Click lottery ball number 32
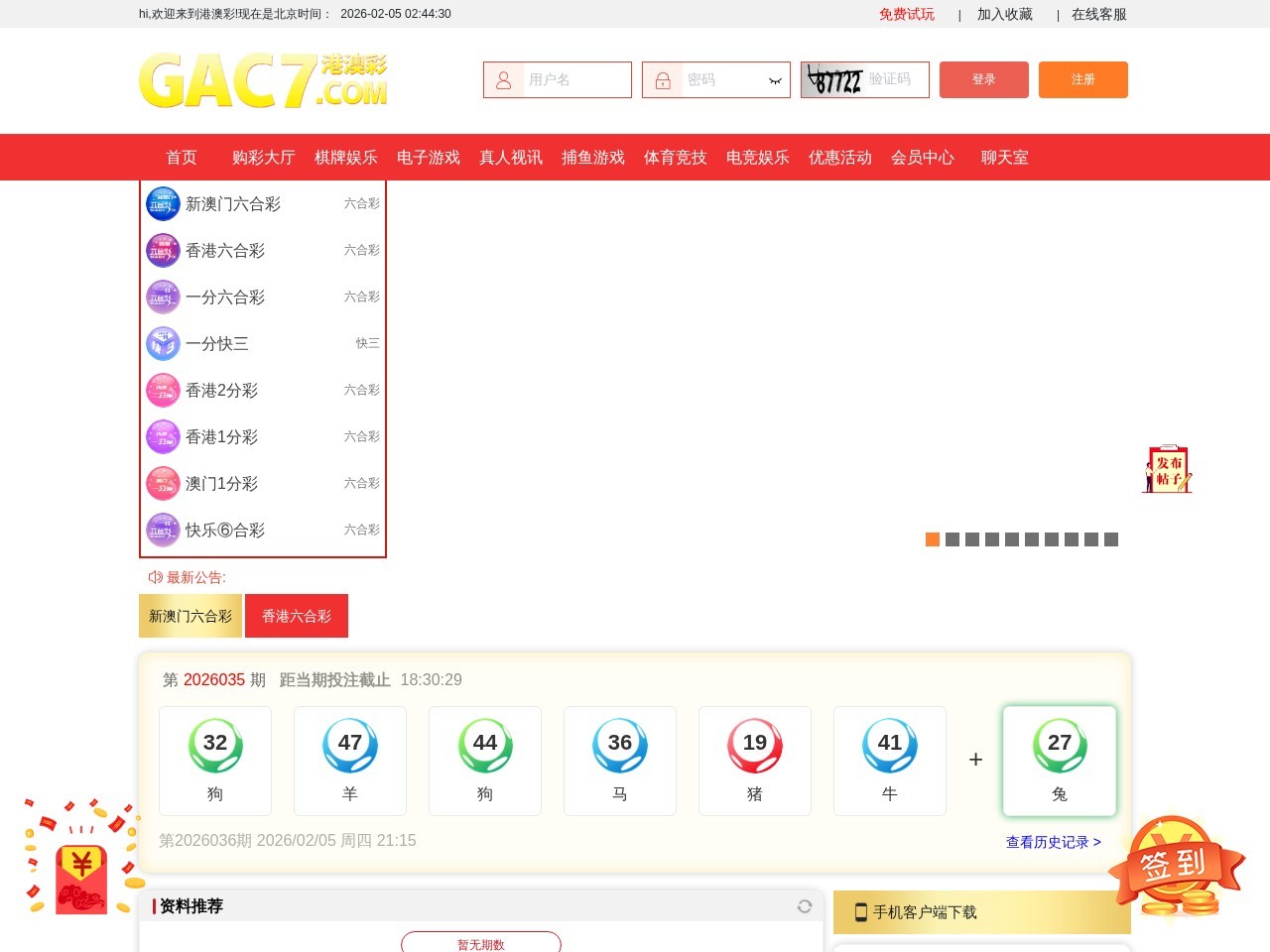Screen dimensions: 1270x952 (215, 745)
